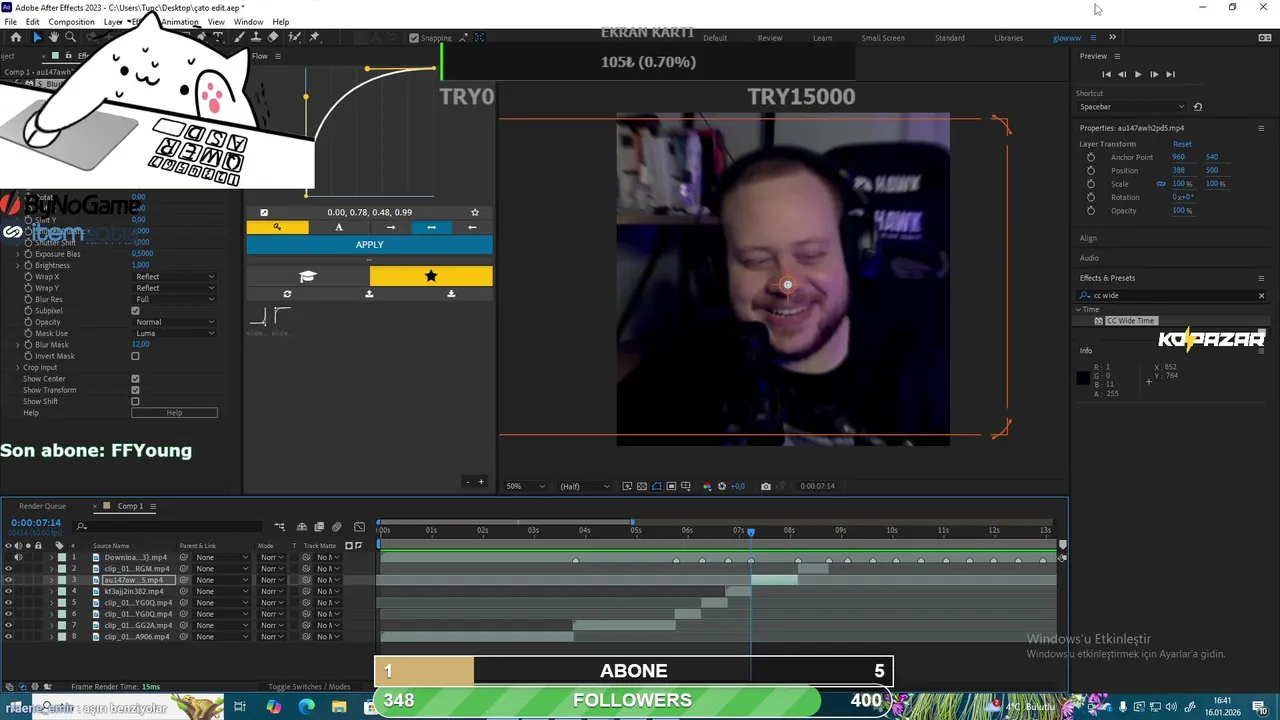This screenshot has width=1280, height=720.
Task: Open the File menu
Action: tap(10, 22)
